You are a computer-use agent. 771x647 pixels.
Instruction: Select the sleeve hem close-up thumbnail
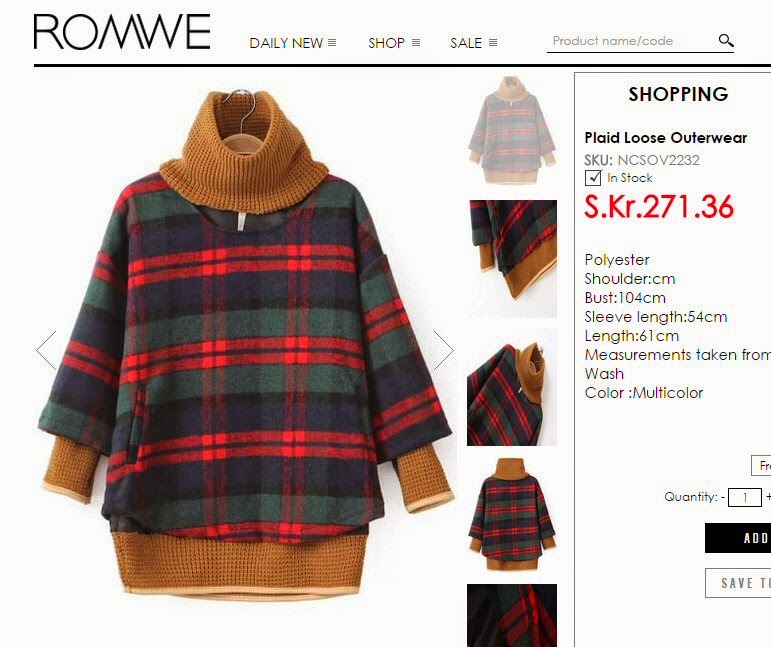coord(512,259)
